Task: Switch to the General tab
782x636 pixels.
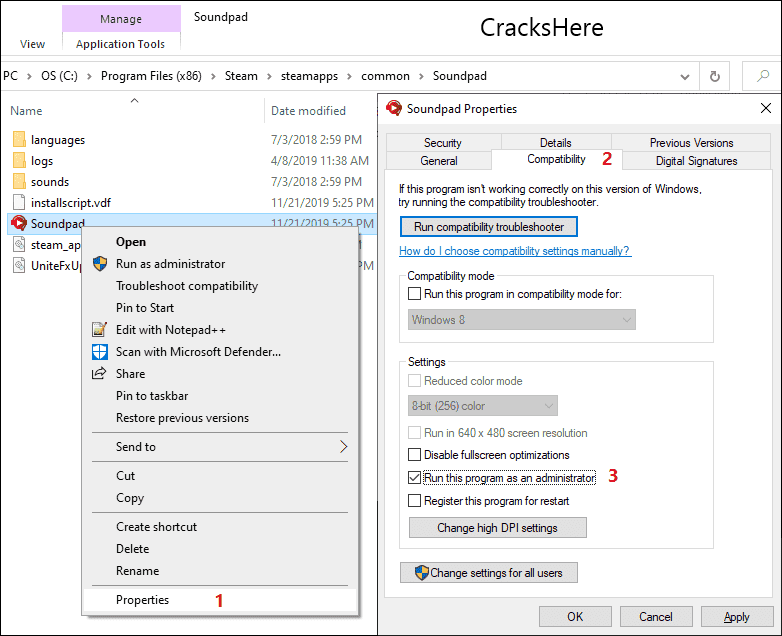Action: pos(439,161)
